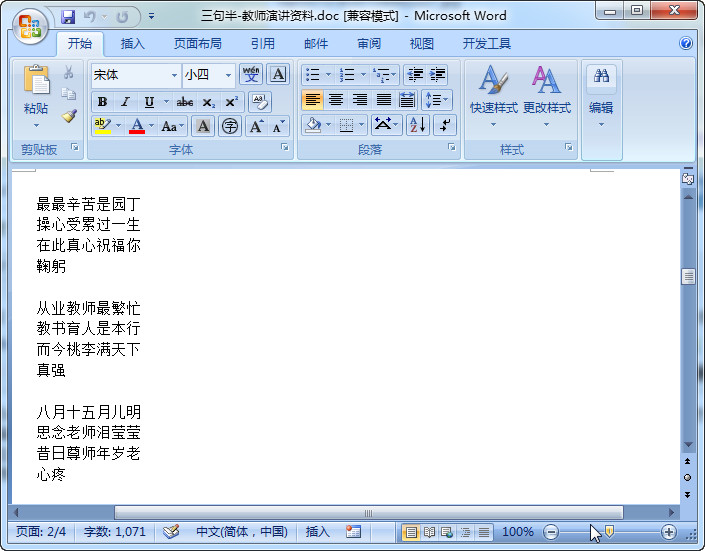Undo the last action
Image resolution: width=705 pixels, height=551 pixels.
click(x=89, y=17)
